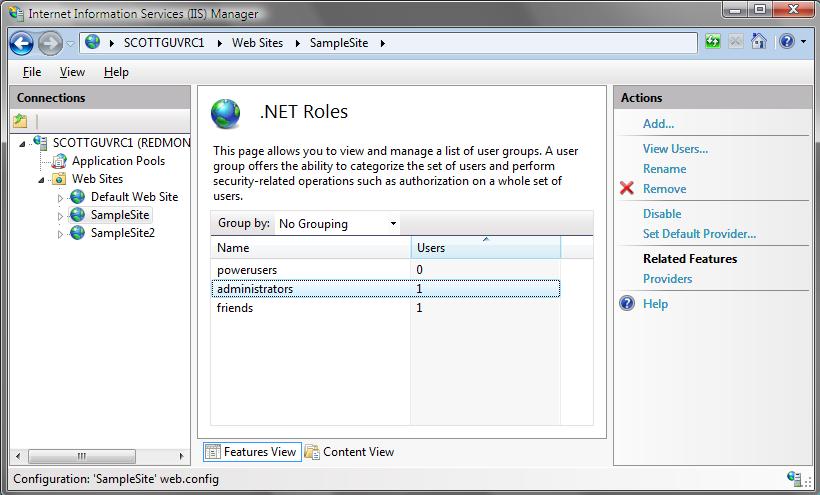Select the powerusers role row

click(x=385, y=270)
